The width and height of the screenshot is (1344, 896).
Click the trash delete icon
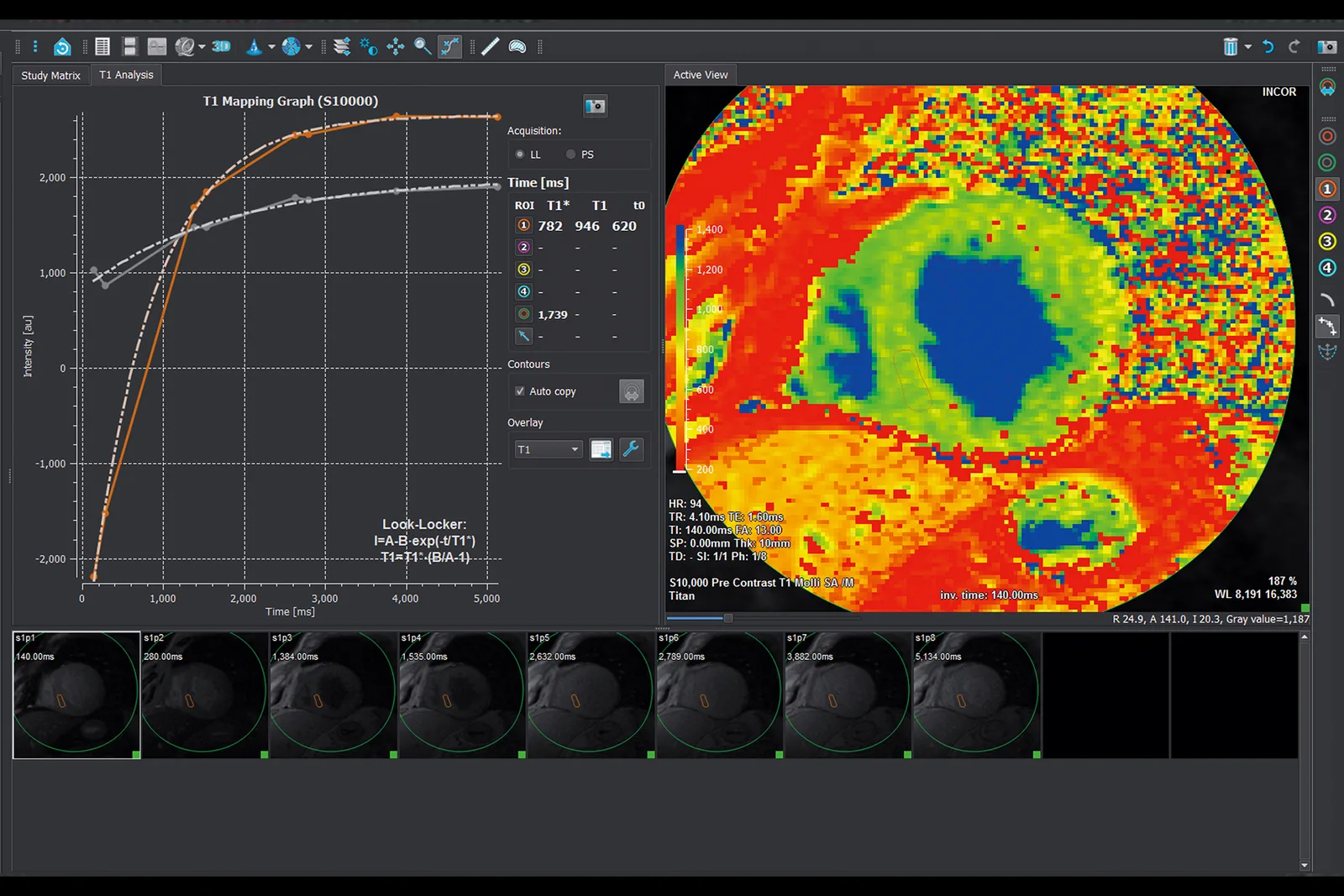pyautogui.click(x=1231, y=47)
